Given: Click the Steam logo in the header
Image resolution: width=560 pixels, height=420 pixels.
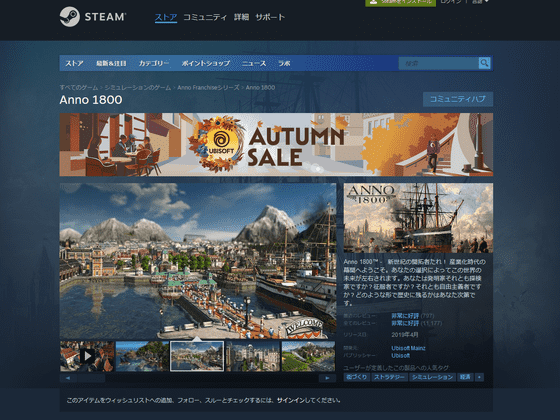Looking at the screenshot, I should 92,16.
